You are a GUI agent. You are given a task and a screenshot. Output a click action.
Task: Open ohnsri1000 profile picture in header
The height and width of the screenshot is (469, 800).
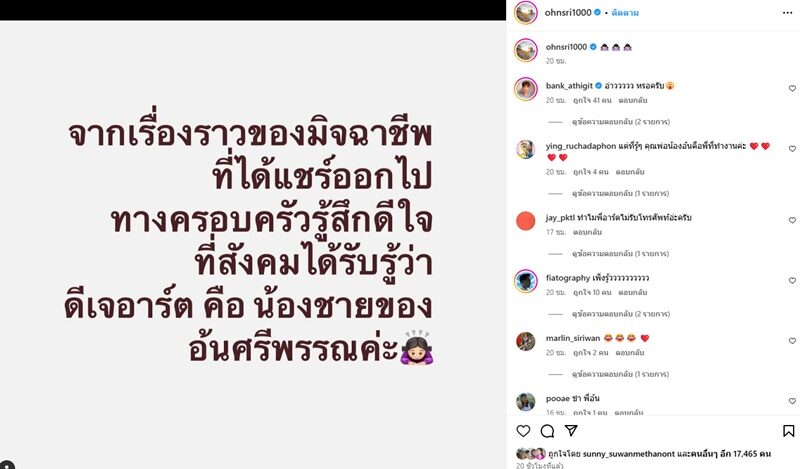click(x=526, y=13)
